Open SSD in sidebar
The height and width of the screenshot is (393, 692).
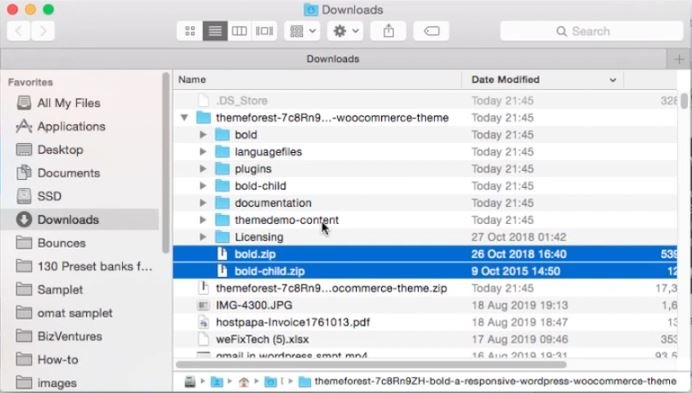point(49,196)
